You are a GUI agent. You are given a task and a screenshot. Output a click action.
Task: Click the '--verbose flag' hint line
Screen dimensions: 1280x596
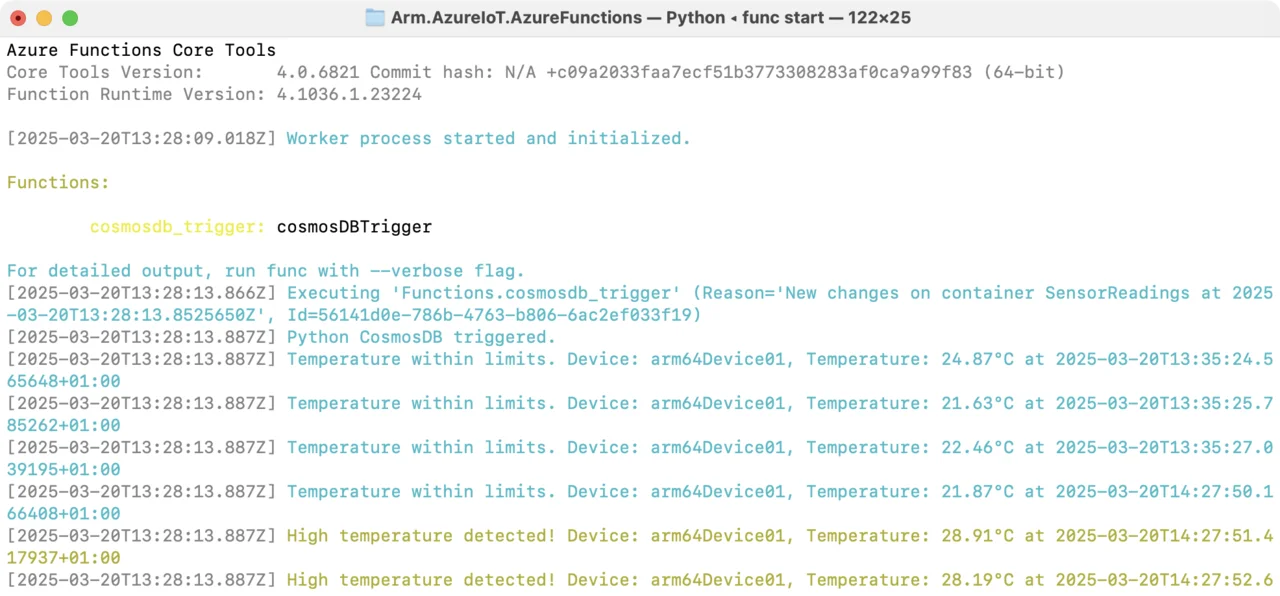[265, 271]
